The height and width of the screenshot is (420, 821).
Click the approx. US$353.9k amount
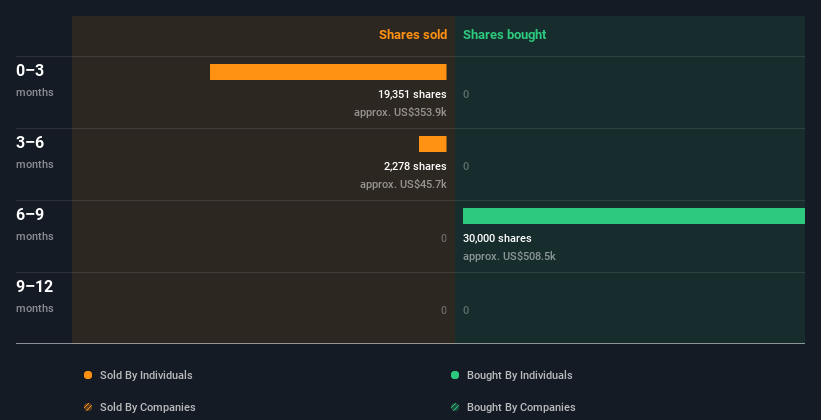[x=400, y=112]
